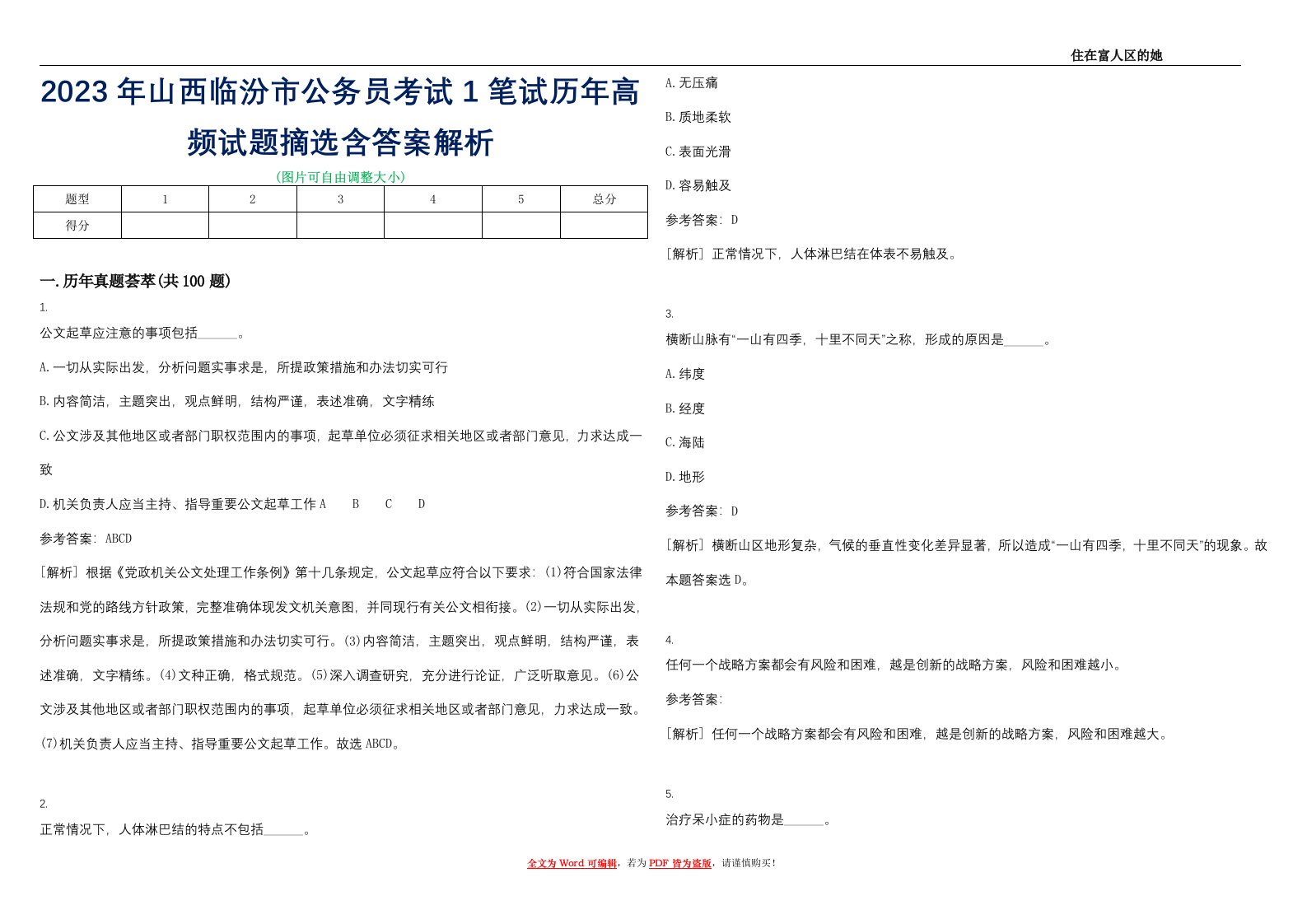Click the green note '(图片可自由调整大小)'

coord(340,177)
